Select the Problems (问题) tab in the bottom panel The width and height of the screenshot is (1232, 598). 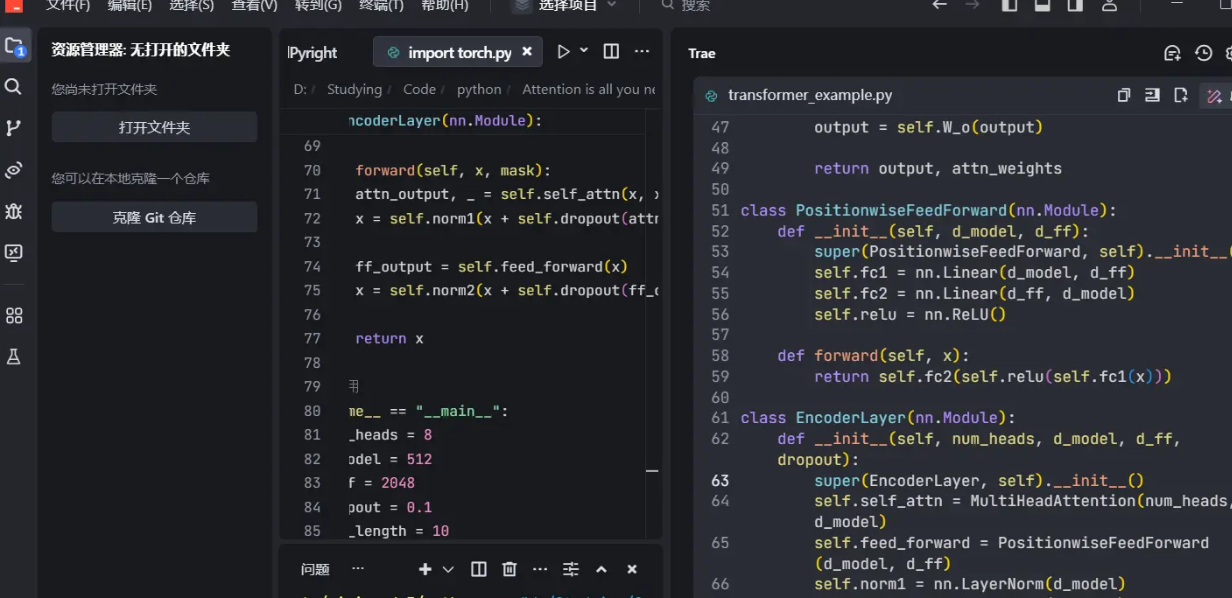[x=315, y=569]
